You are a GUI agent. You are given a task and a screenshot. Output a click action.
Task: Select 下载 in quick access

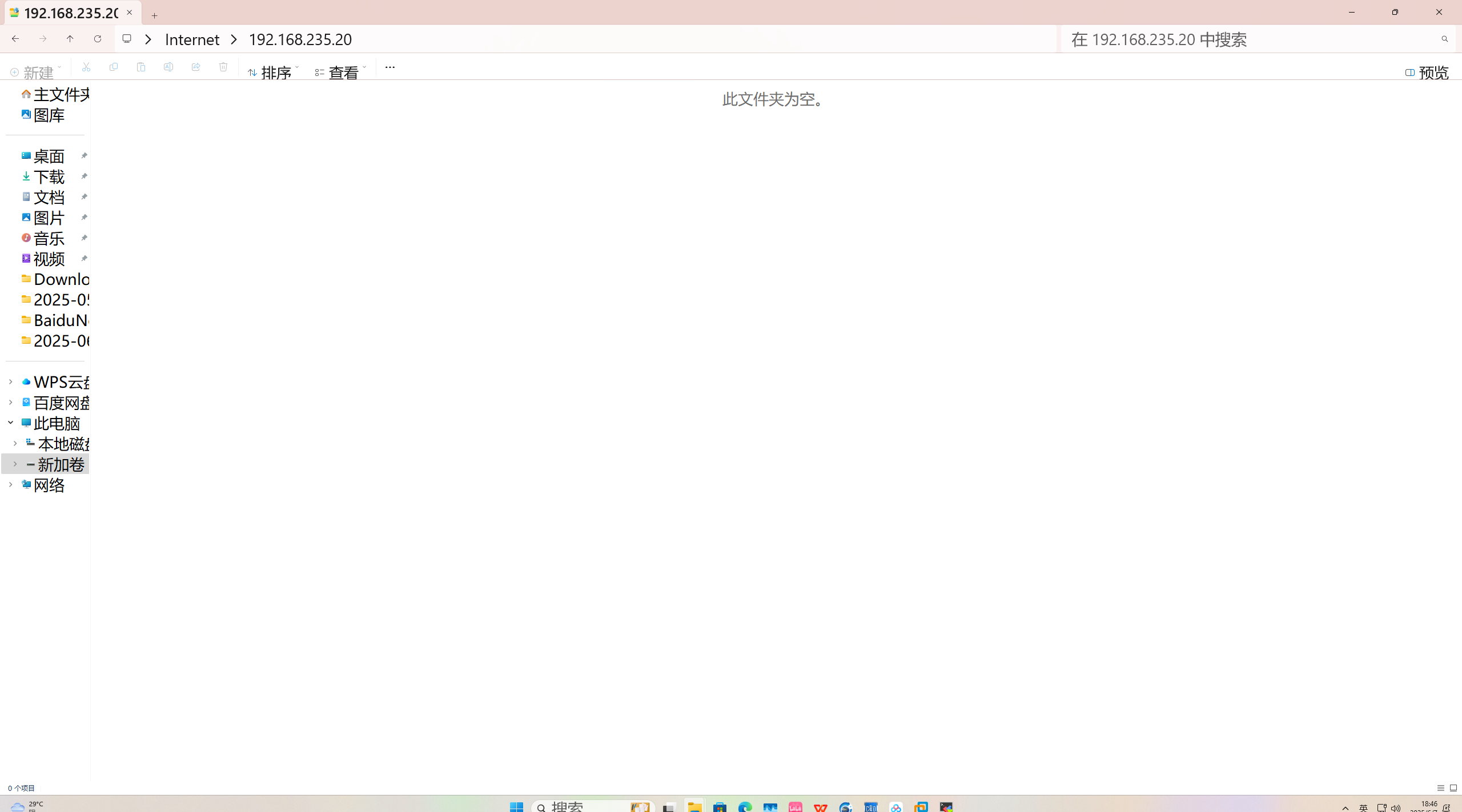point(49,176)
